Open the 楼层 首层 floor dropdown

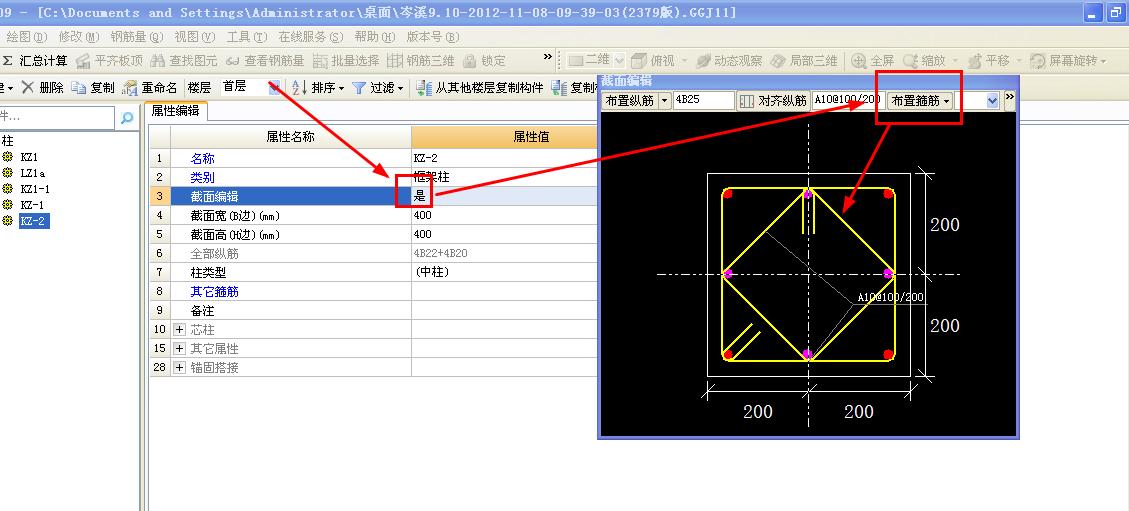coord(275,88)
